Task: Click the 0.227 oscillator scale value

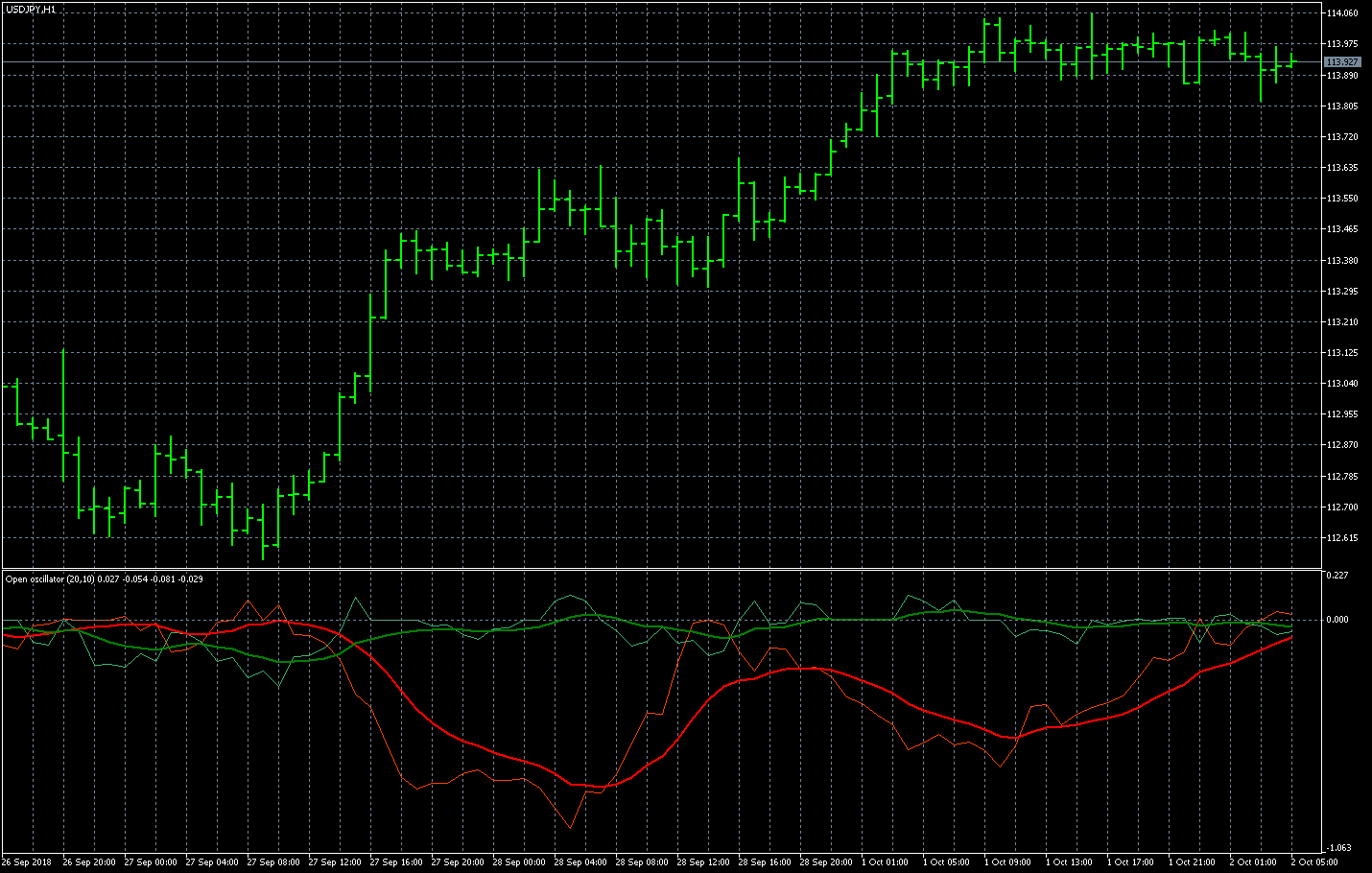Action: 1337,576
